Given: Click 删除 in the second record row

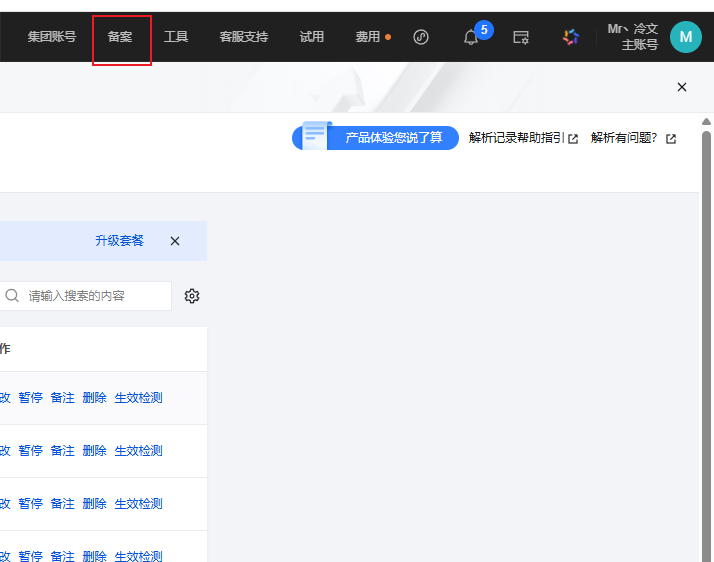Looking at the screenshot, I should tap(94, 450).
